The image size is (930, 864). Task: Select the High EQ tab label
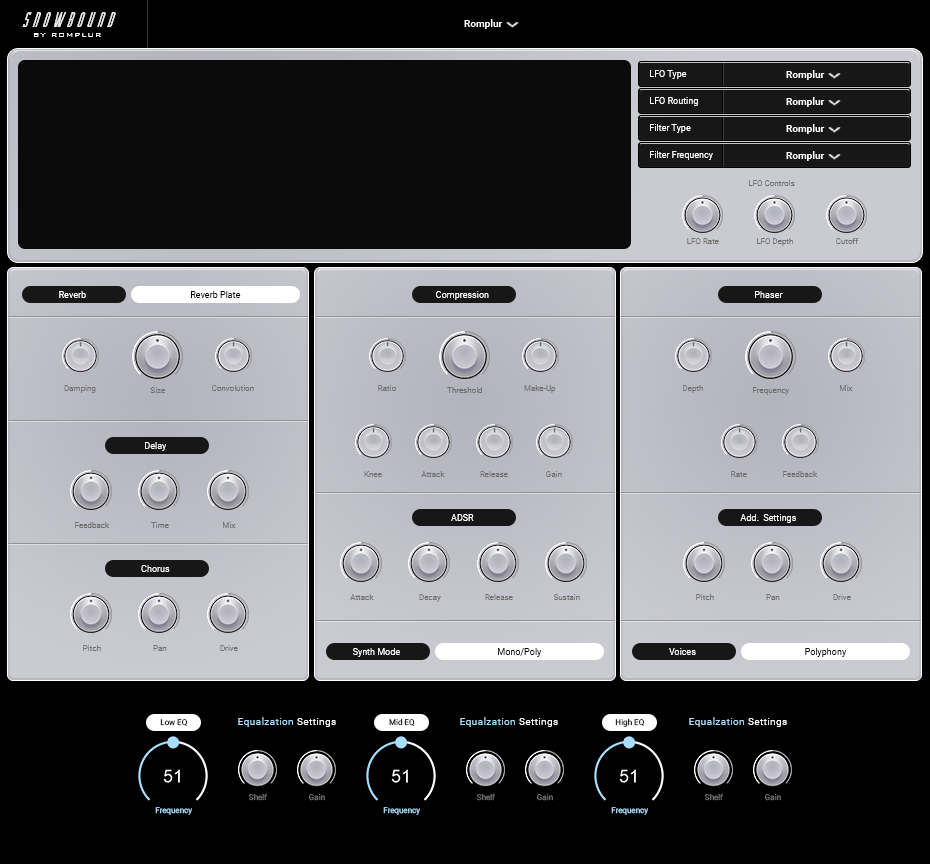[x=629, y=722]
